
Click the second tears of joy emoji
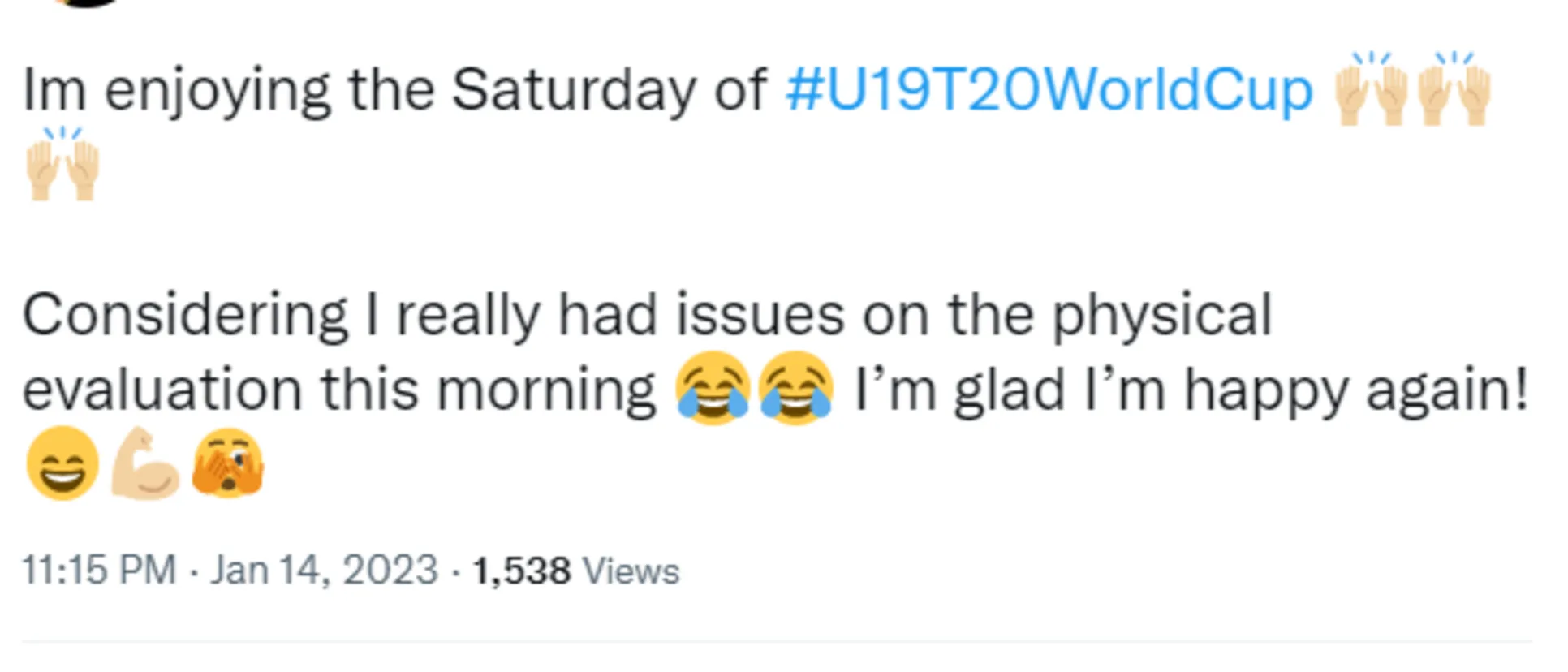tap(795, 388)
